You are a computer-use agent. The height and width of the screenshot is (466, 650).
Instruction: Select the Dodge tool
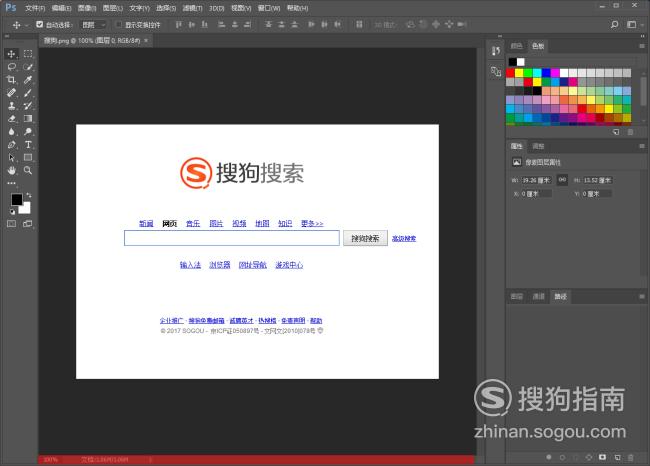click(28, 131)
